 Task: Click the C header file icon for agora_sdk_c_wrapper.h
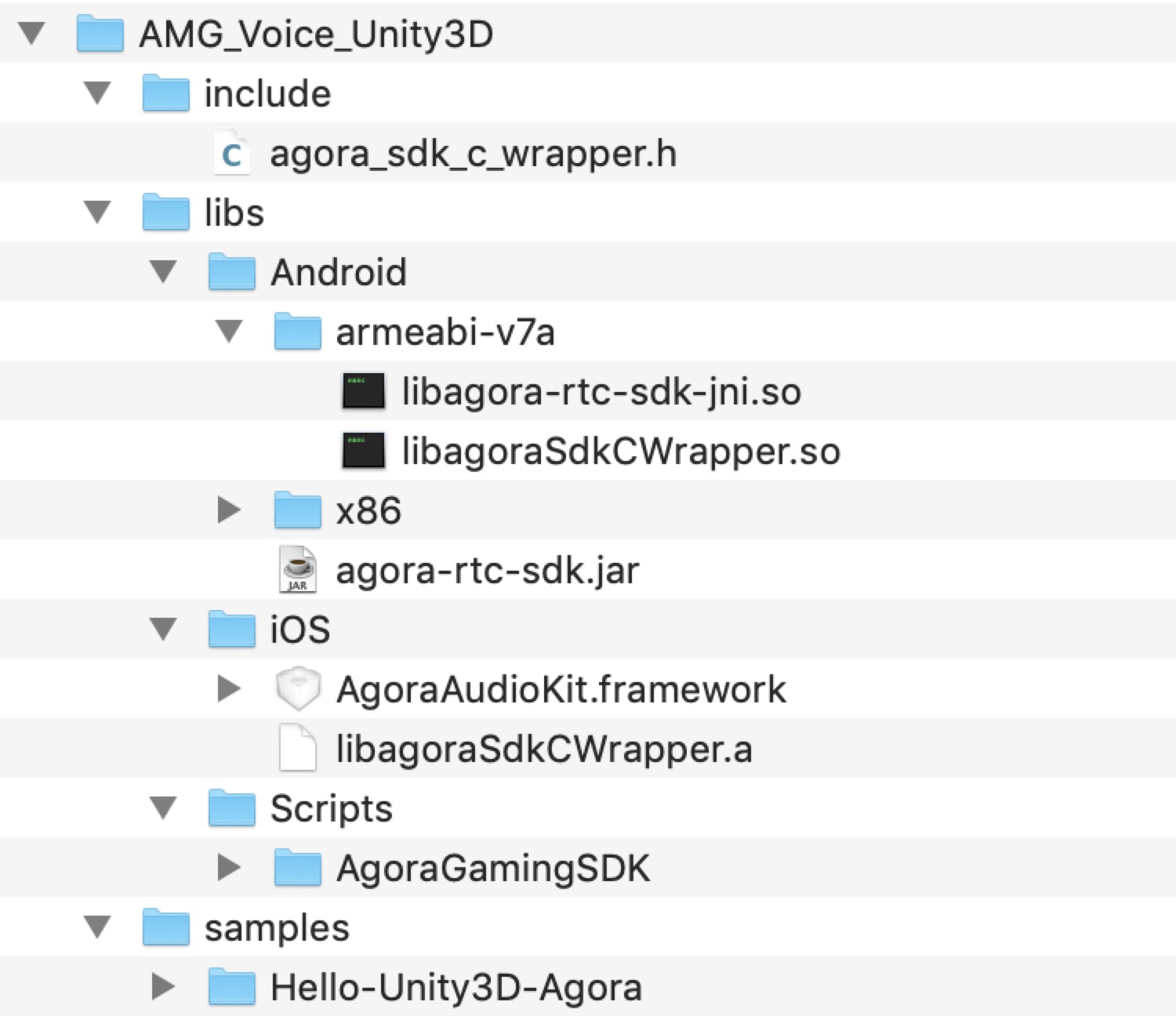[231, 154]
